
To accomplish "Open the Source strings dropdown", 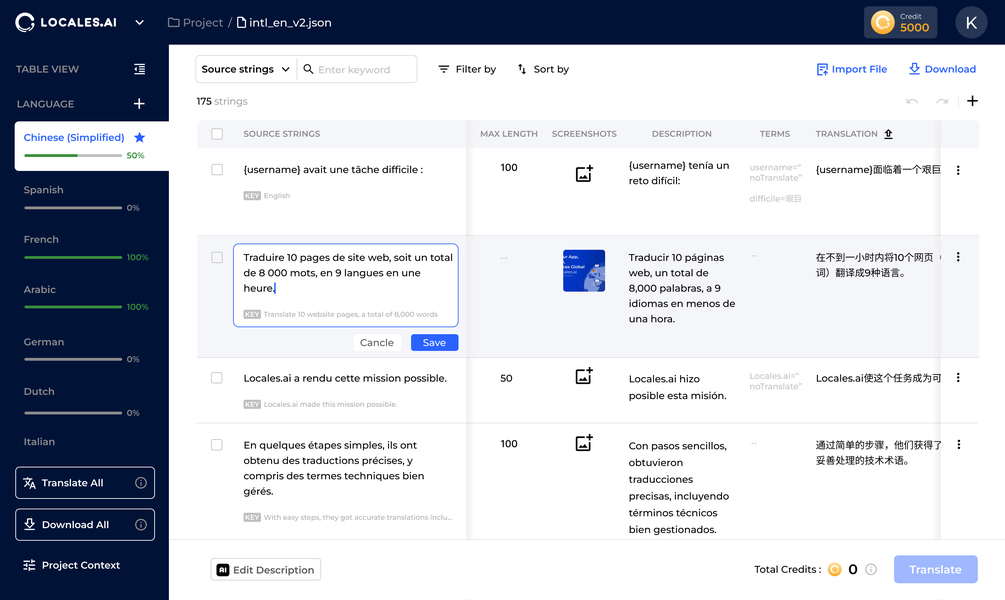I will 245,69.
